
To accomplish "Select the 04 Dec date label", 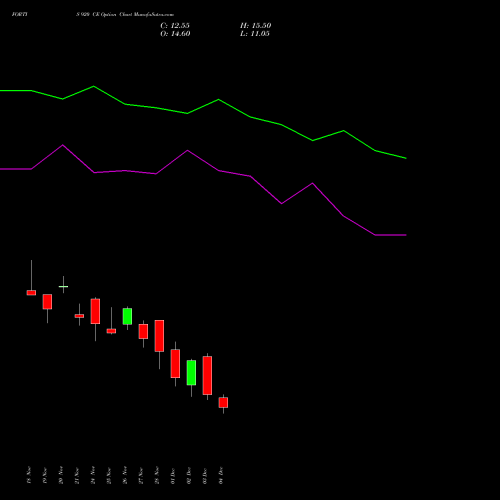I will tap(221, 475).
